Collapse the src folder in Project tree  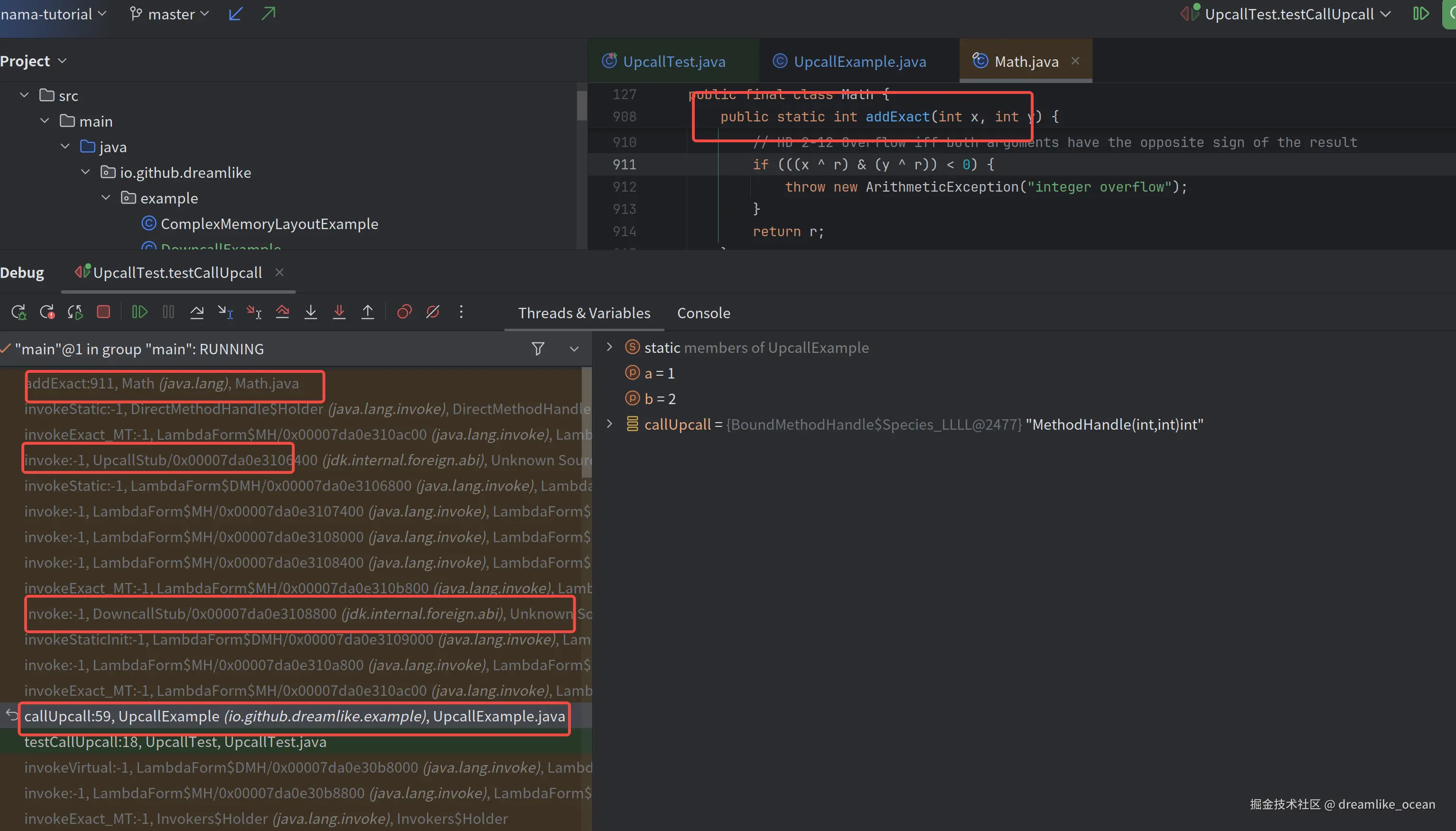tap(24, 95)
